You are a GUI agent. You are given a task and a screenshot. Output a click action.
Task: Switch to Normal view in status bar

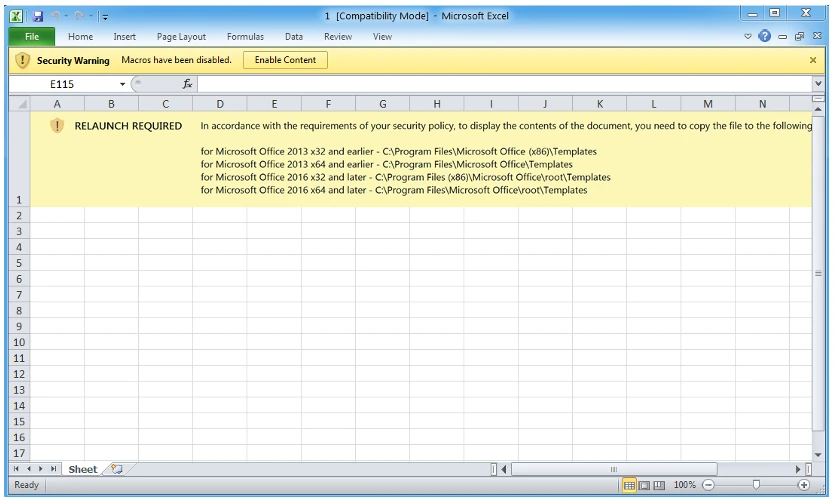point(629,485)
